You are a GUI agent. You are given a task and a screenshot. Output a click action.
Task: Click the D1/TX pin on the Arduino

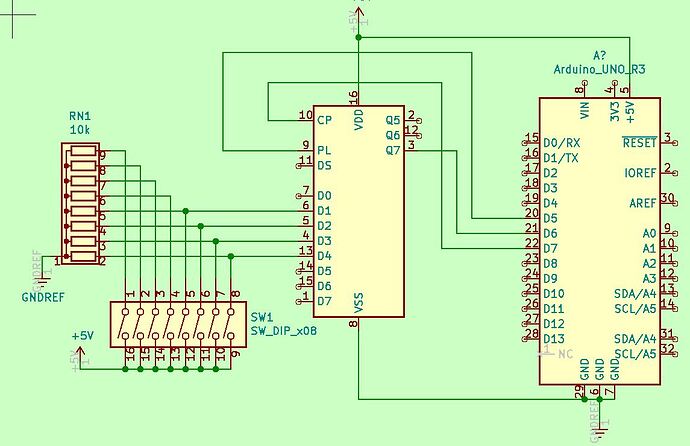pyautogui.click(x=561, y=158)
